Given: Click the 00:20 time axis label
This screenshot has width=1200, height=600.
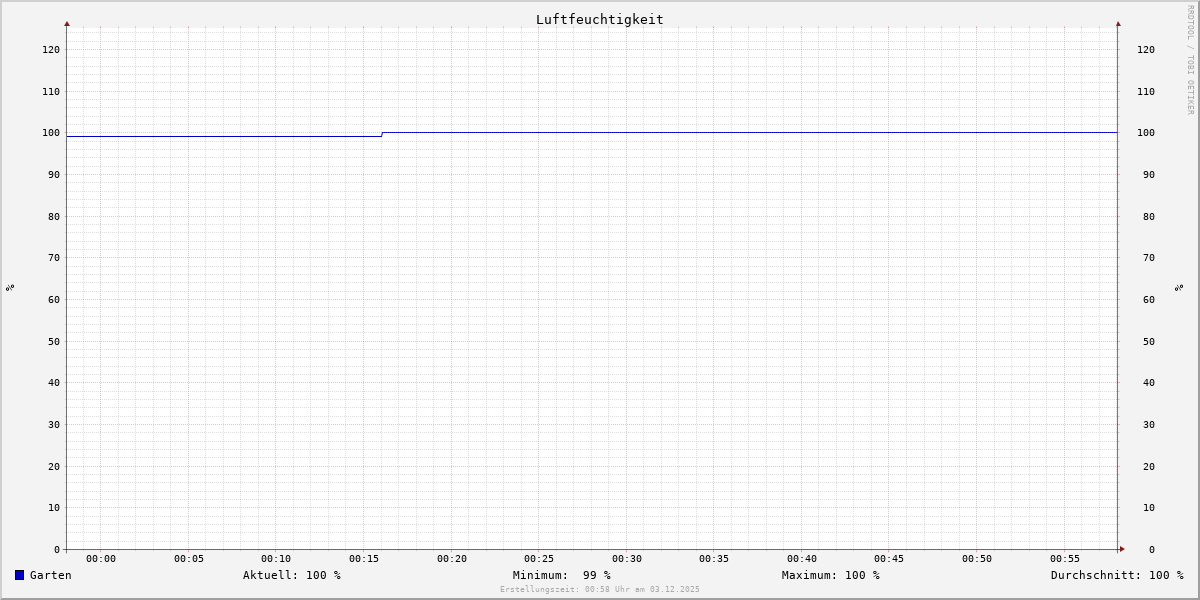Looking at the screenshot, I should click(x=452, y=559).
